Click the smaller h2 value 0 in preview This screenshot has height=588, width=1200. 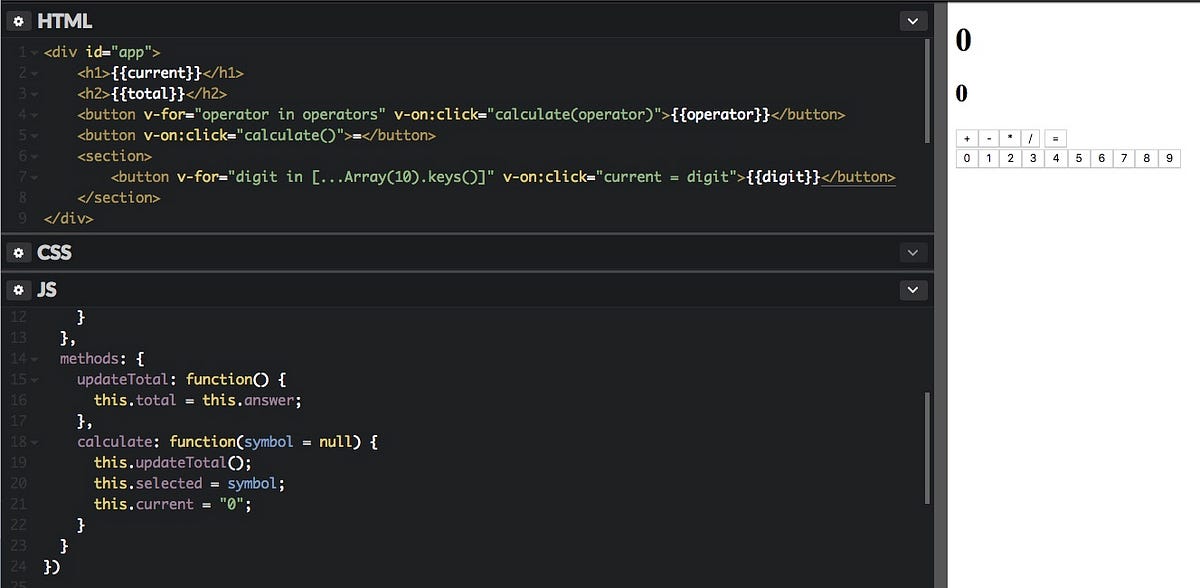[962, 94]
